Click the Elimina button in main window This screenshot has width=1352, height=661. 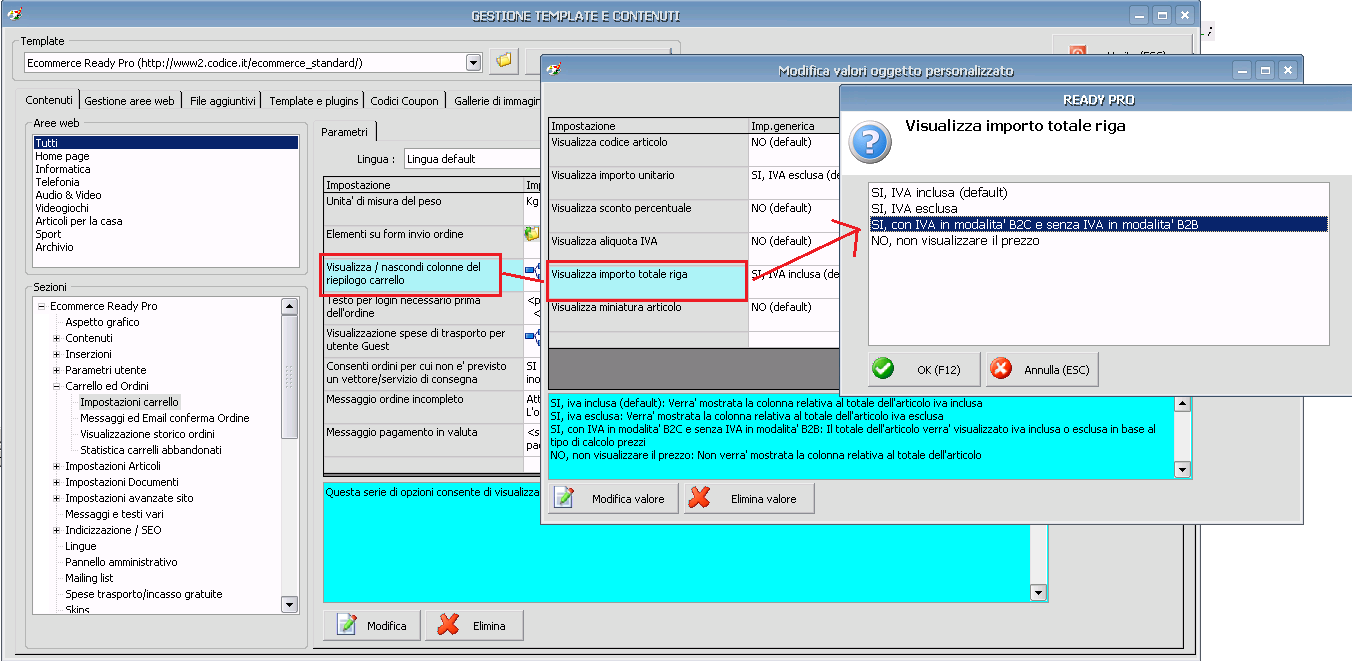tap(475, 625)
